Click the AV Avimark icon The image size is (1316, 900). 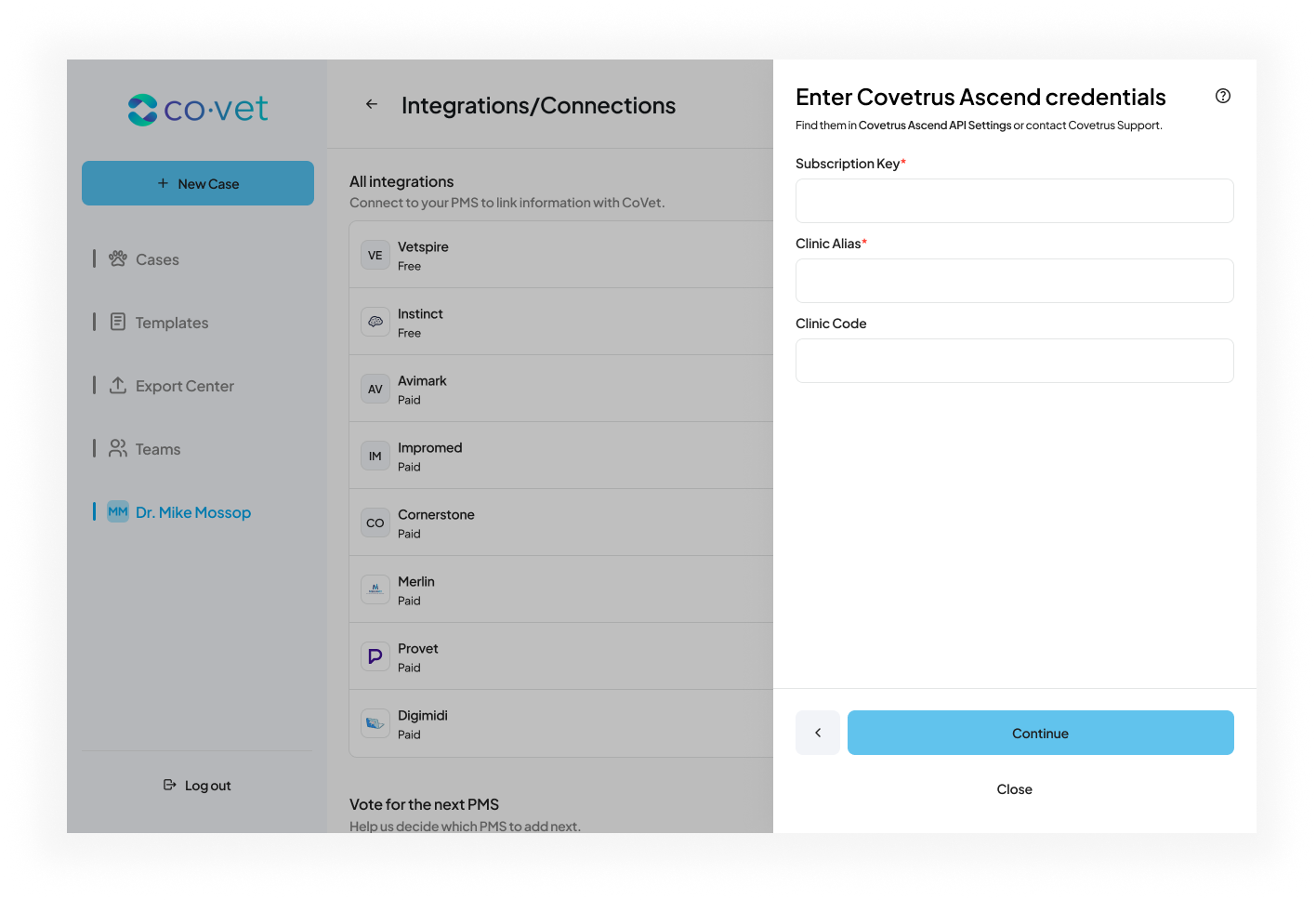click(x=375, y=389)
